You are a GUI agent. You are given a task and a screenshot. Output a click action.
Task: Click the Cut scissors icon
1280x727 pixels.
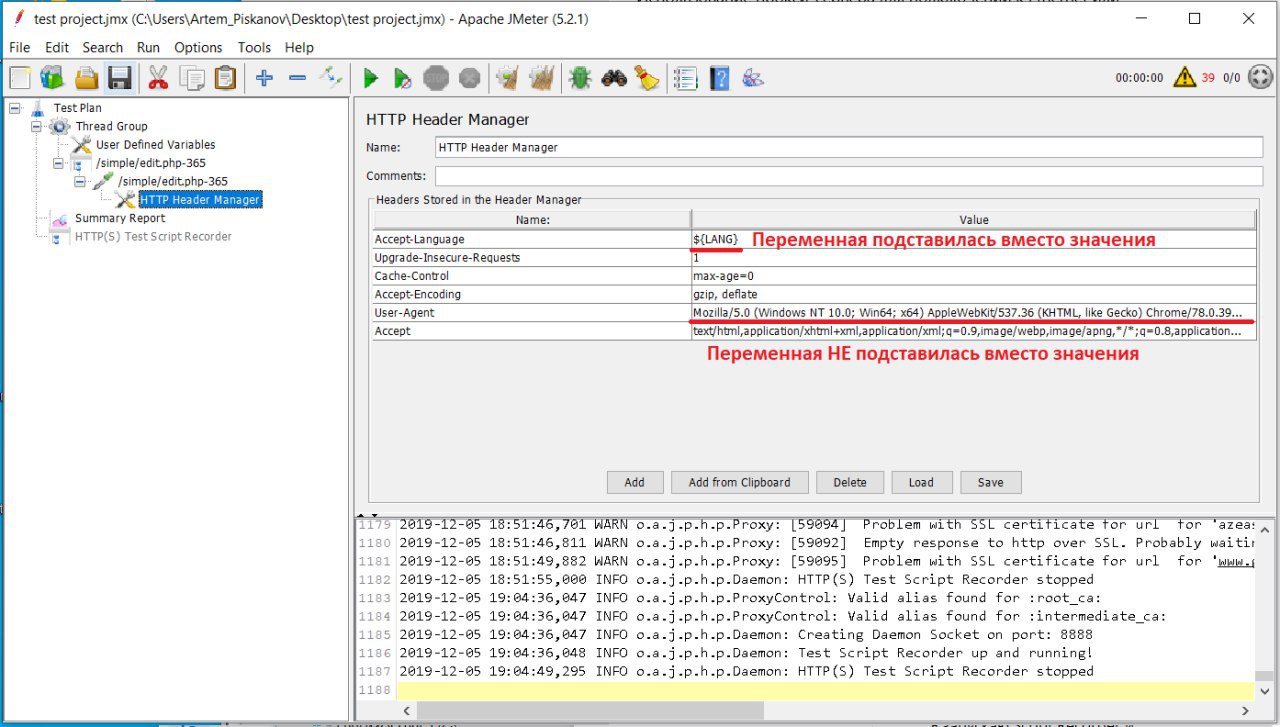click(158, 77)
